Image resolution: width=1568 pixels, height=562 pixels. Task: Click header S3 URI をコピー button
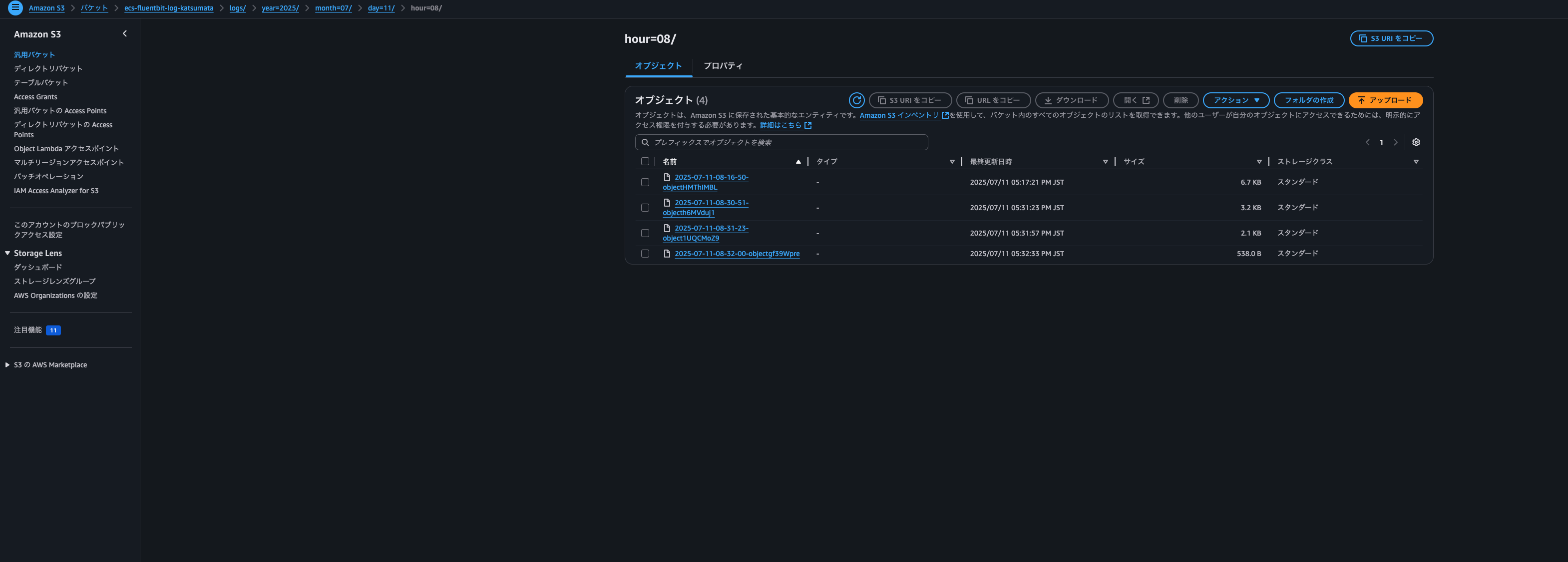(x=1392, y=38)
